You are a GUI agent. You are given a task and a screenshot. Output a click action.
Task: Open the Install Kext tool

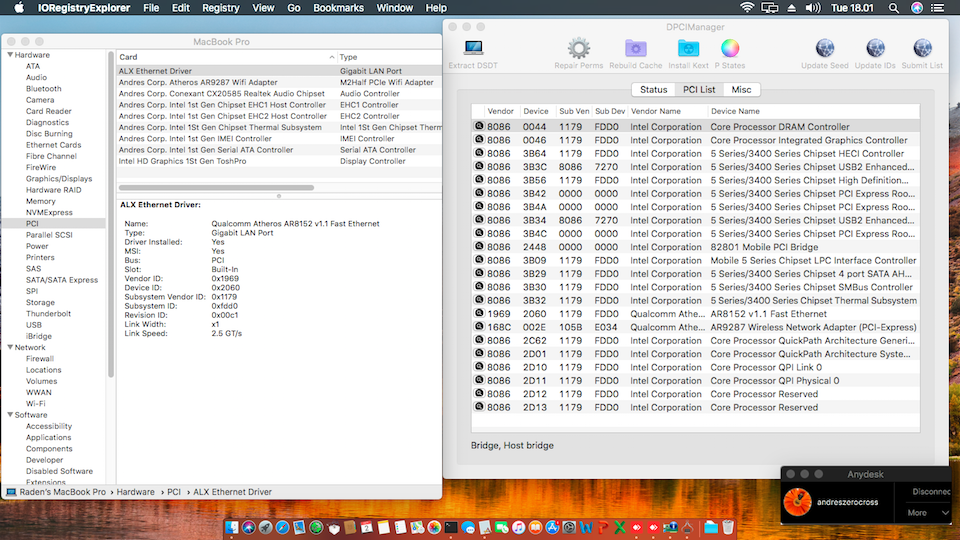point(688,48)
